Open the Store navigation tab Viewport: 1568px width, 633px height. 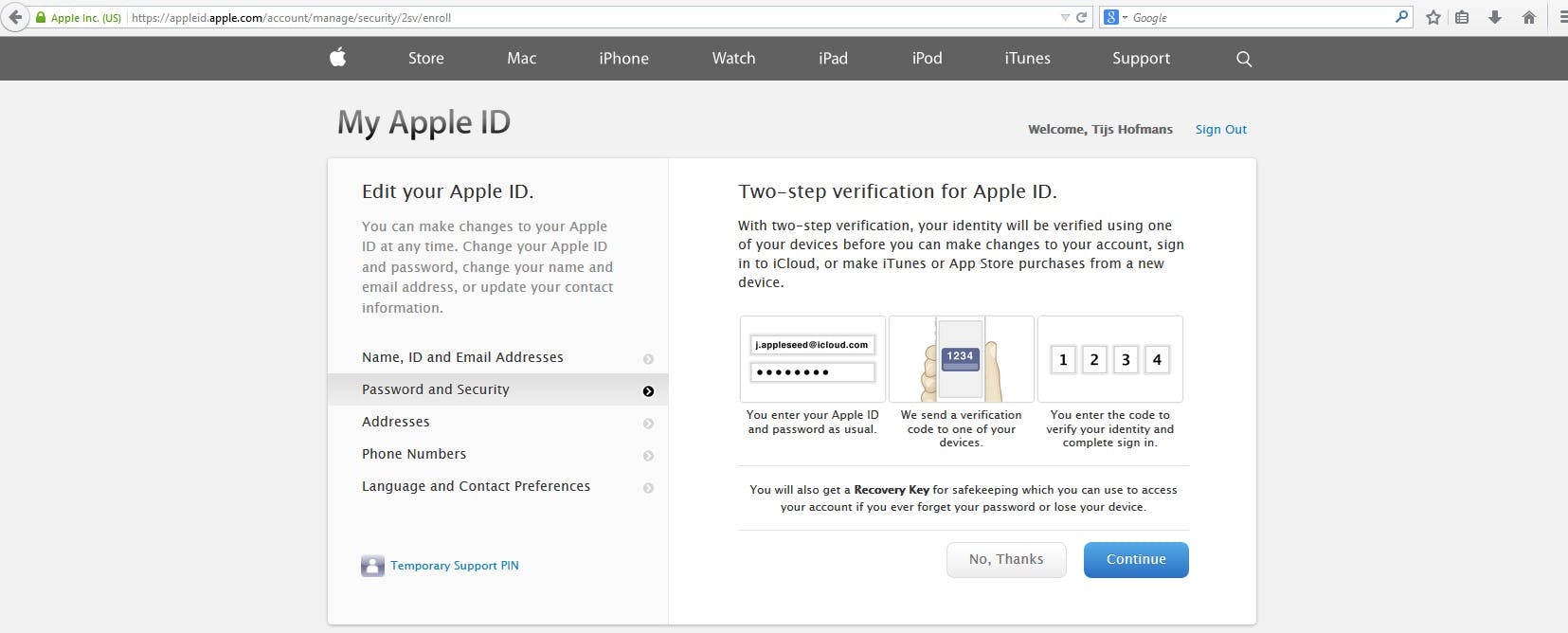(425, 58)
